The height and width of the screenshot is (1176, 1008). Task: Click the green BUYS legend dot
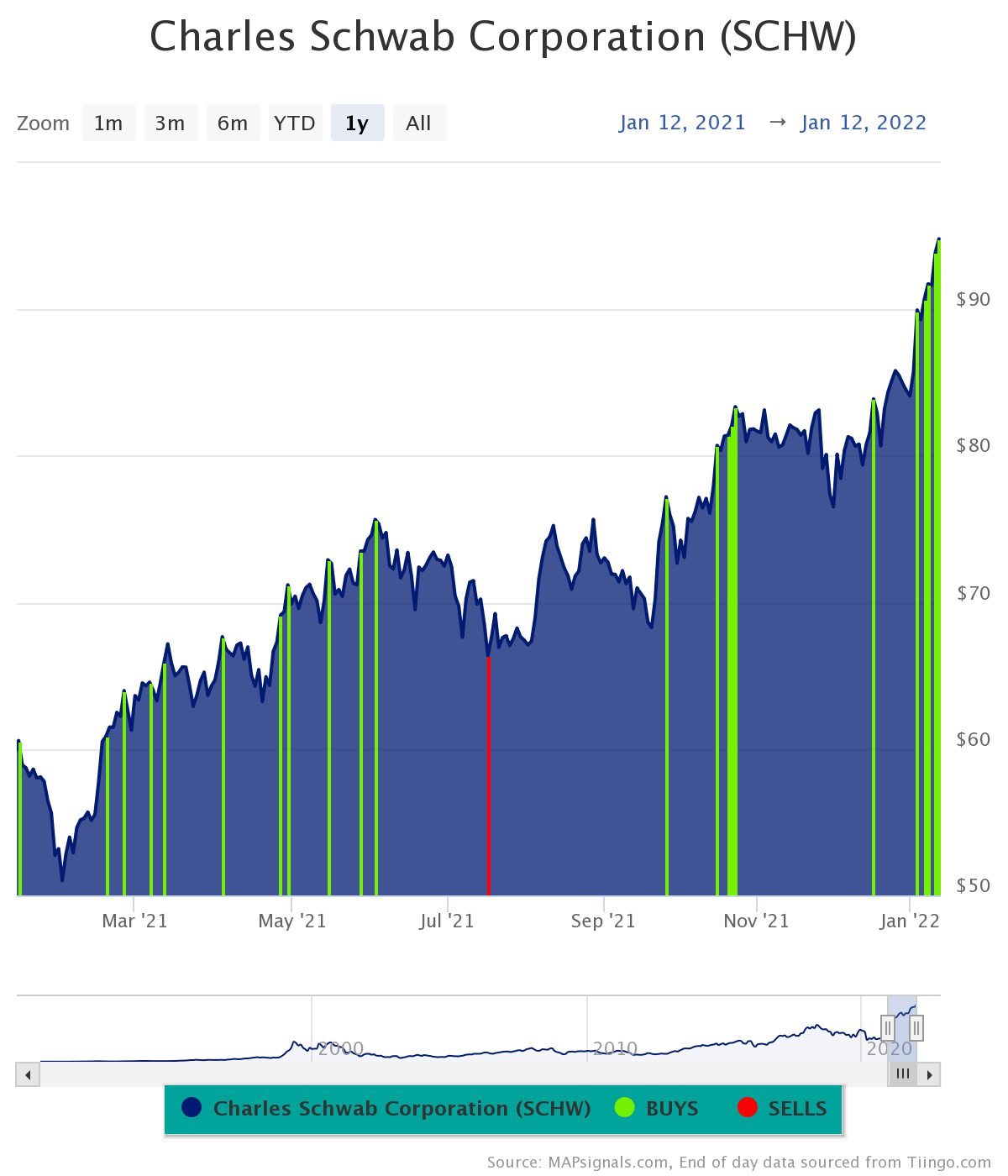625,1108
